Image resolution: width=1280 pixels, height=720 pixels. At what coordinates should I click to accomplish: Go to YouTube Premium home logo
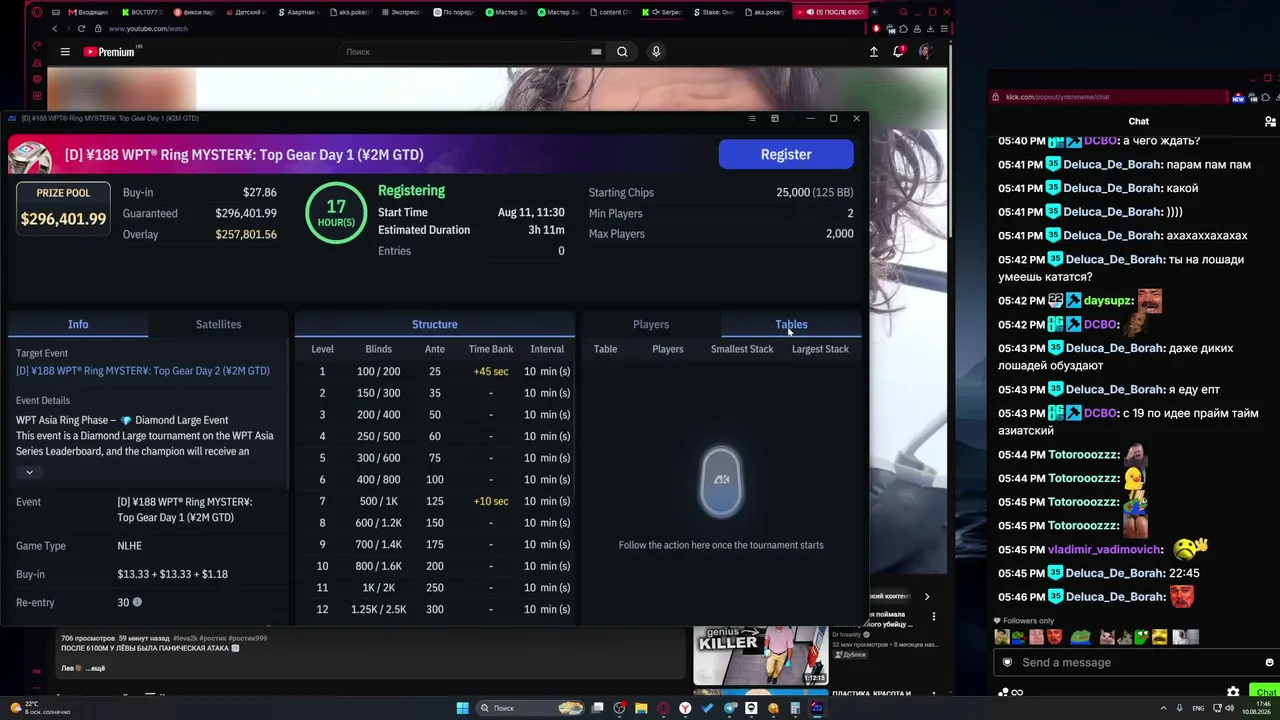coord(109,52)
